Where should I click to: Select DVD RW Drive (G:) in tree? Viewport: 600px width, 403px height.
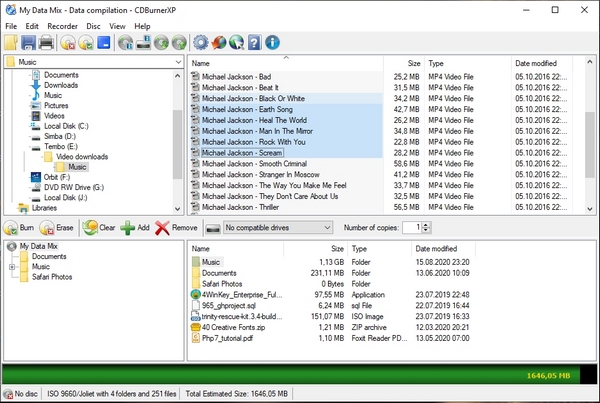[x=74, y=188]
